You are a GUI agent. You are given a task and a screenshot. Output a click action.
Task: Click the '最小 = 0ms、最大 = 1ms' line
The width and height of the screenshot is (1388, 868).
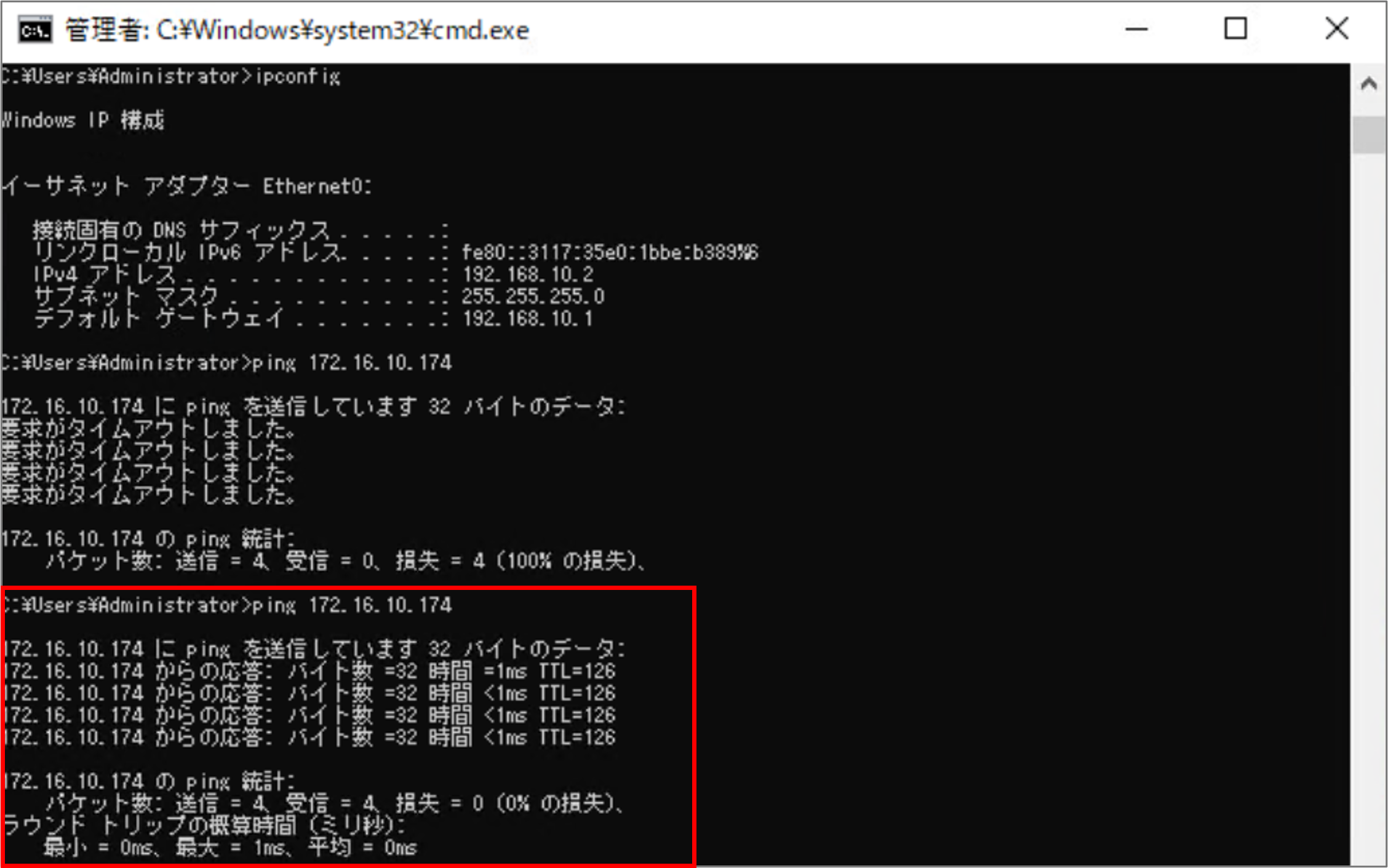[x=230, y=848]
